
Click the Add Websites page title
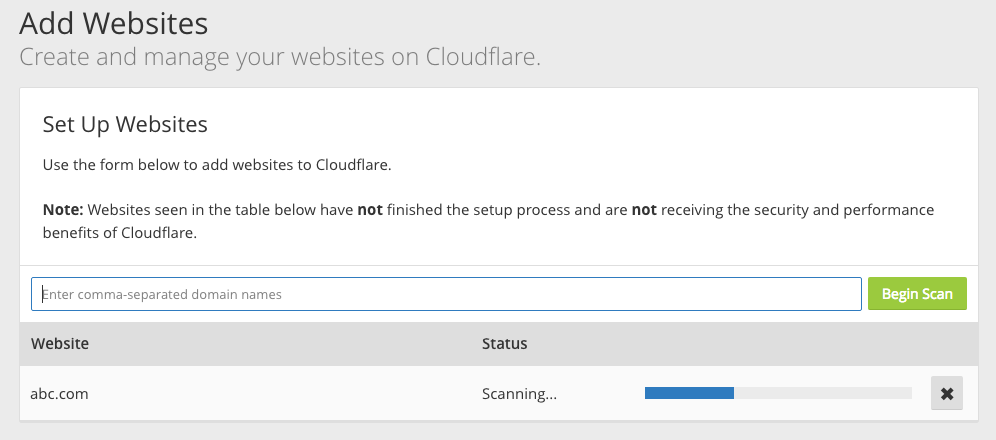(114, 23)
